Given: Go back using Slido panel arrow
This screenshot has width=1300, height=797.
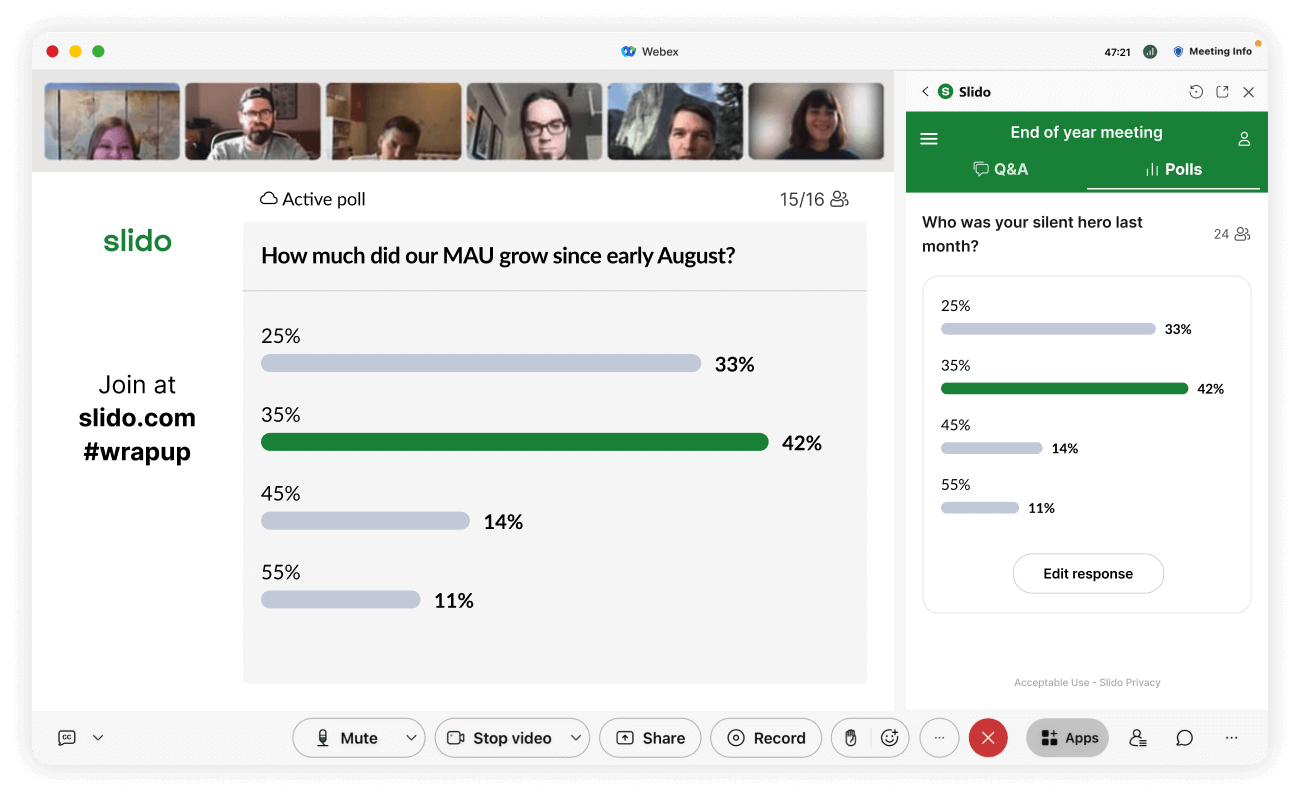Looking at the screenshot, I should [925, 92].
